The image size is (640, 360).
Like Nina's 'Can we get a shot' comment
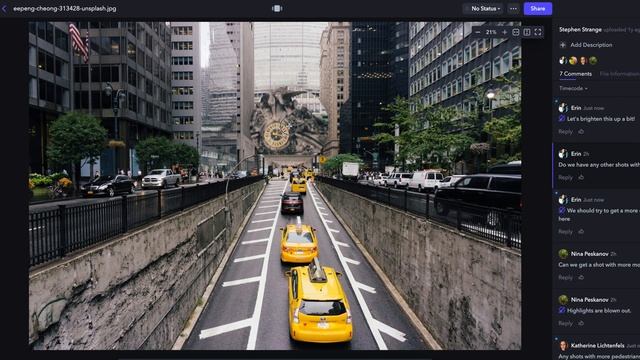coord(581,278)
